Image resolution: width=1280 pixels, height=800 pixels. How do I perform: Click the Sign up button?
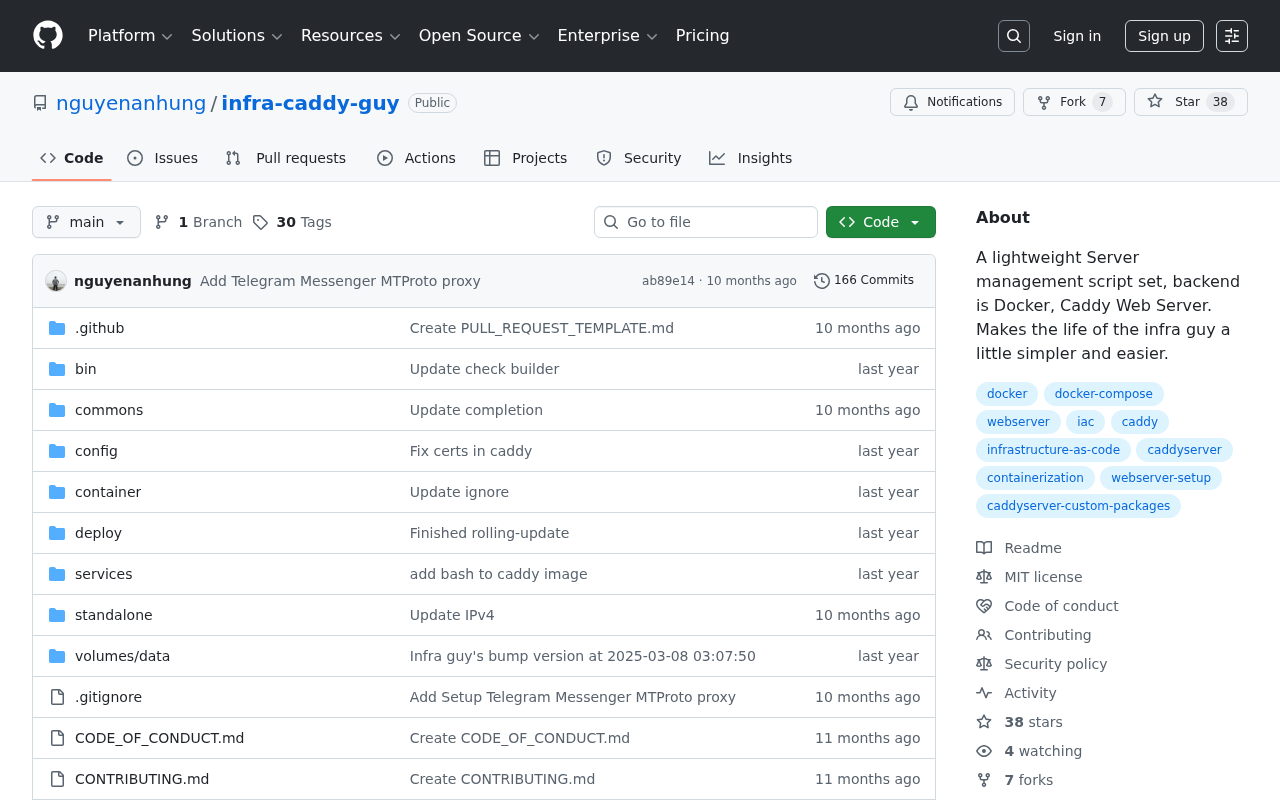[1164, 35]
